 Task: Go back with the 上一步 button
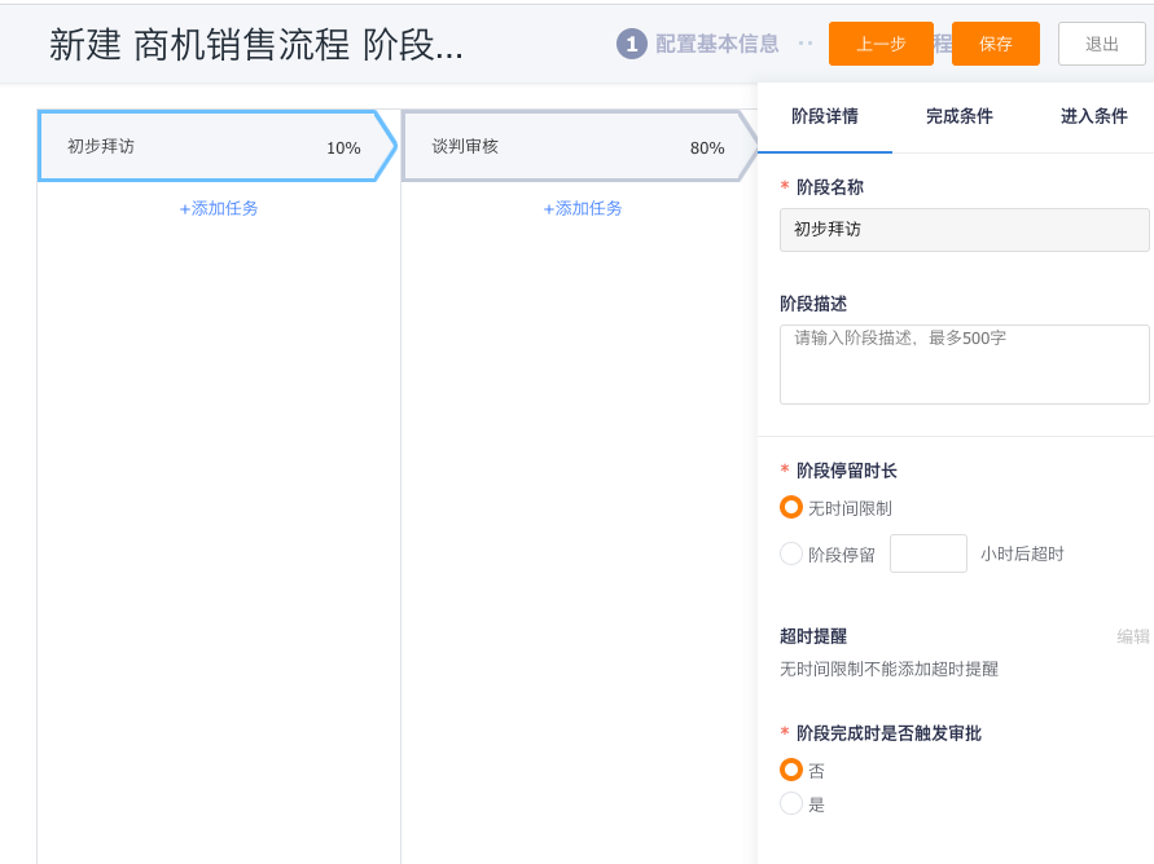(x=880, y=44)
